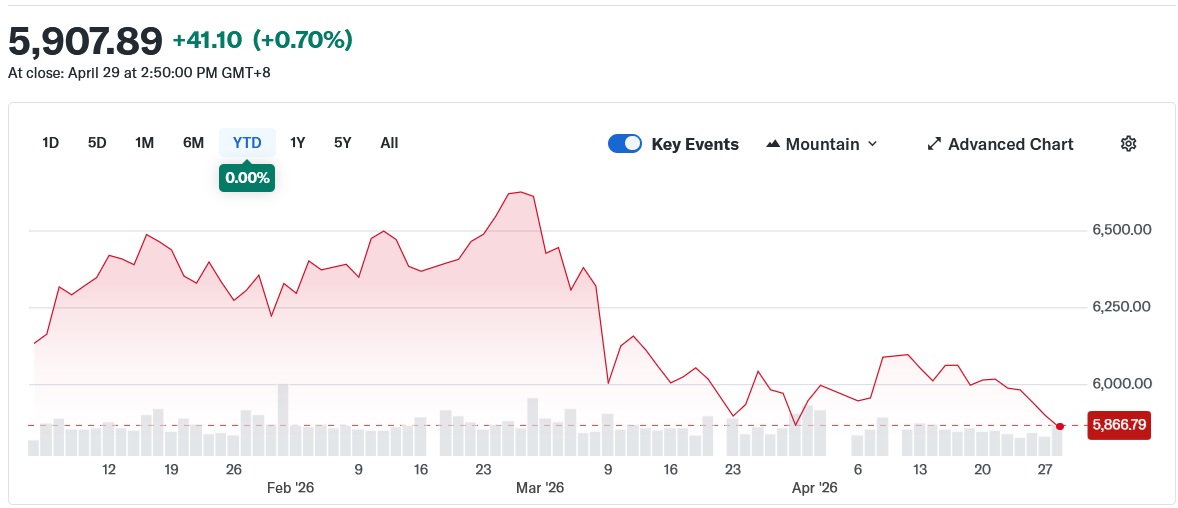Show the All time range
This screenshot has height=508, width=1178.
389,143
